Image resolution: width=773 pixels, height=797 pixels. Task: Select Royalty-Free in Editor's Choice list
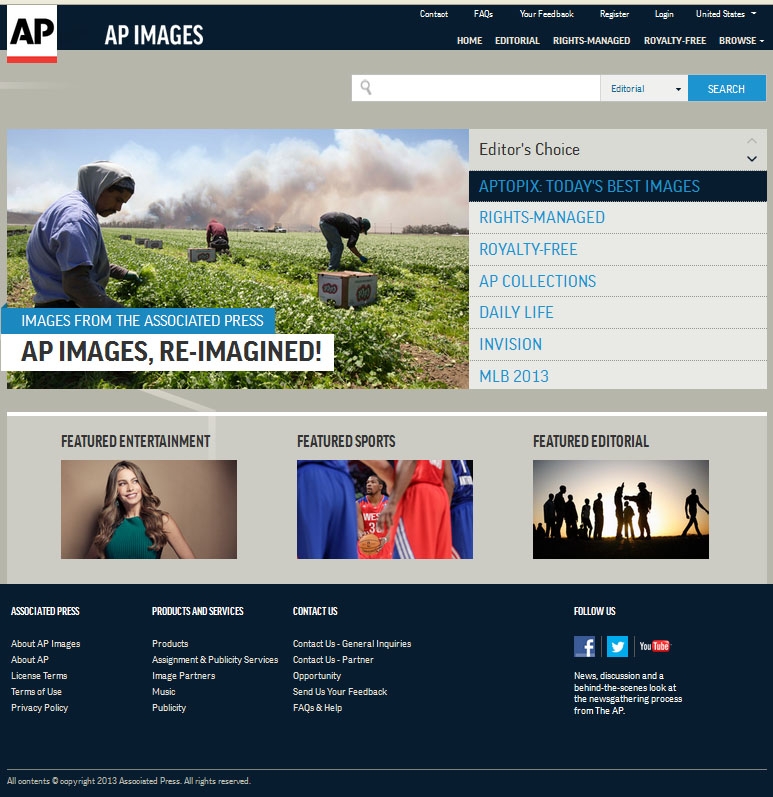[x=617, y=250]
